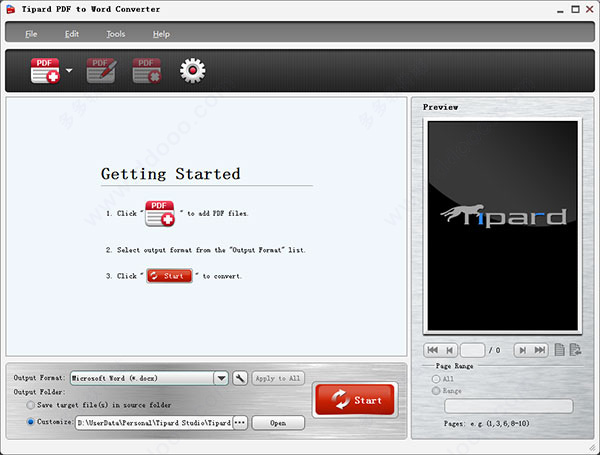Viewport: 600px width, 455px height.
Task: Click the single page document icon
Action: coord(559,350)
